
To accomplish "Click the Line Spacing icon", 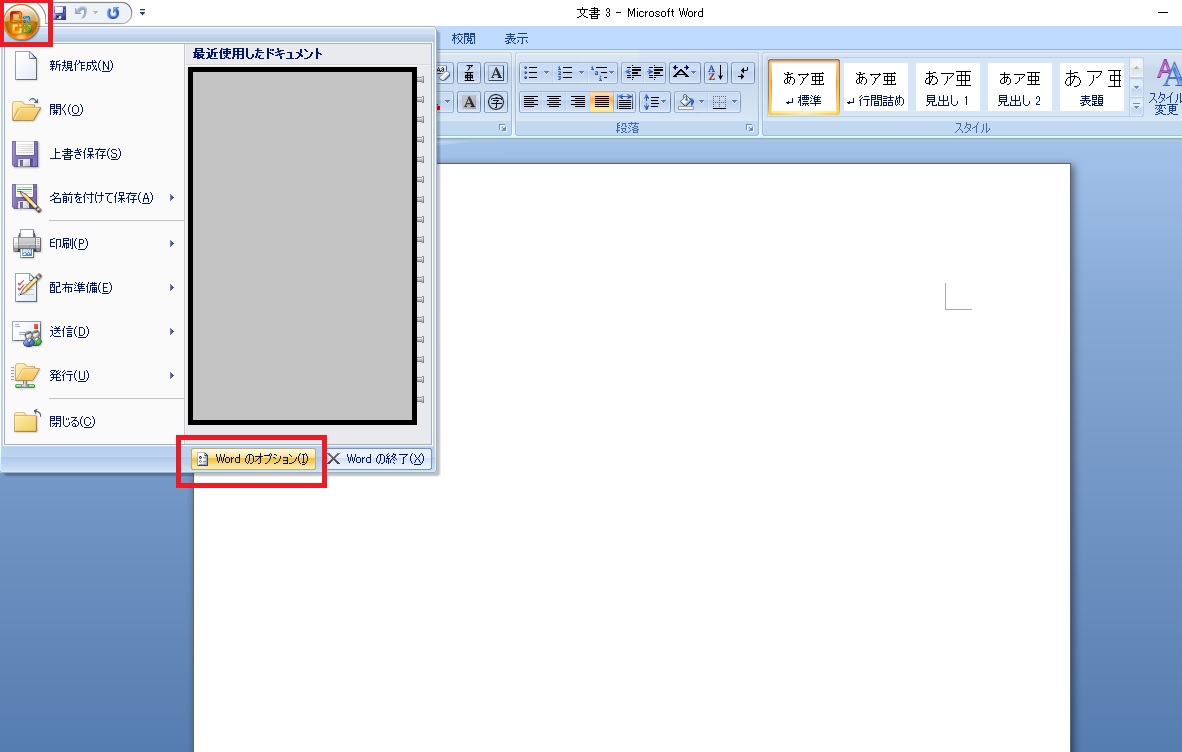I will click(x=651, y=102).
